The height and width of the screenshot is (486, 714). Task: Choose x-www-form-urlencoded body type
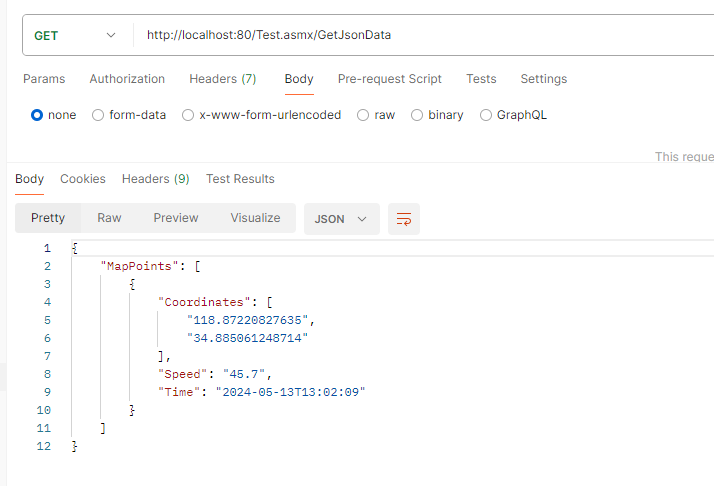pos(188,115)
